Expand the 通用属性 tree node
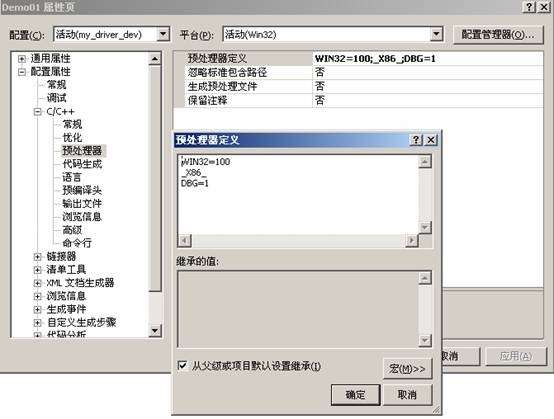554x419 pixels. (x=22, y=59)
